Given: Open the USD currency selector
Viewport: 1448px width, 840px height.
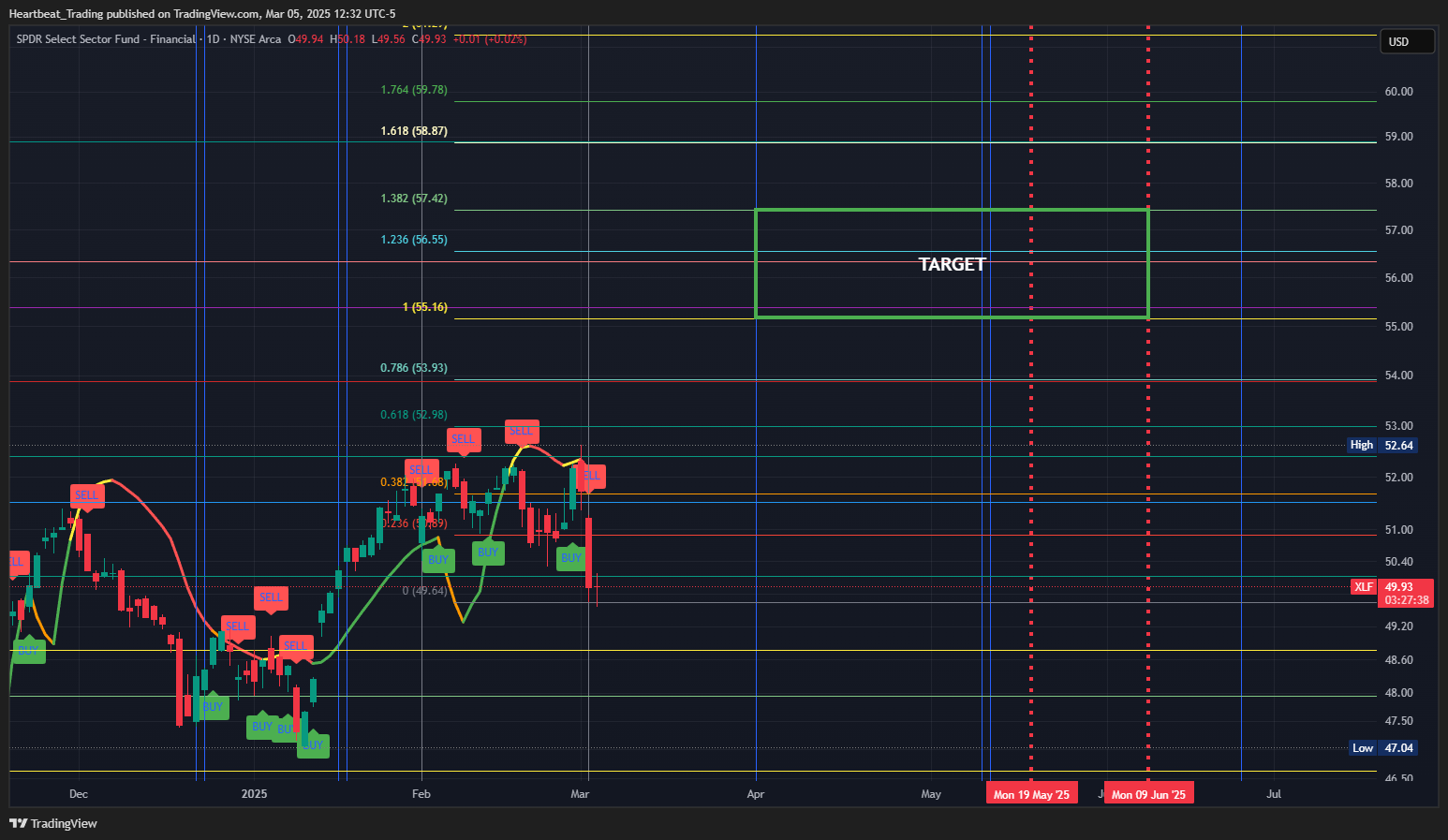Looking at the screenshot, I should 1407,41.
